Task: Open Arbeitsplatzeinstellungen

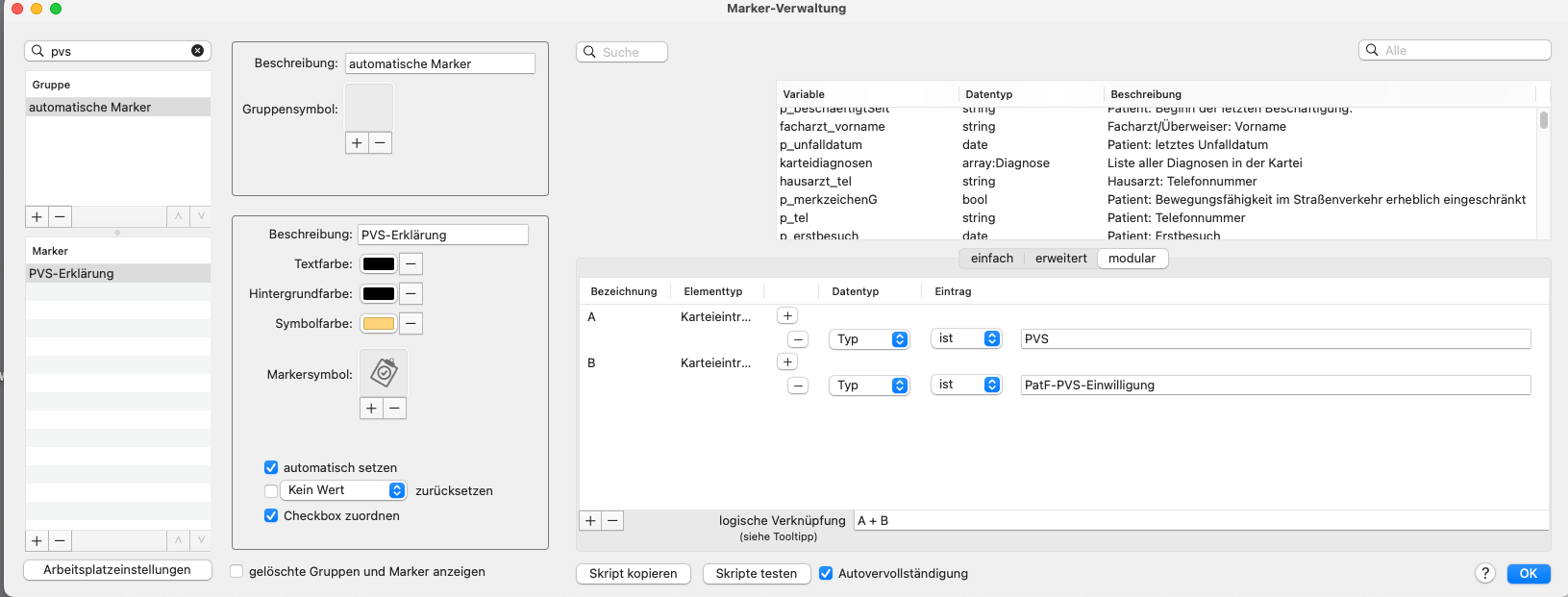Action: (x=117, y=570)
